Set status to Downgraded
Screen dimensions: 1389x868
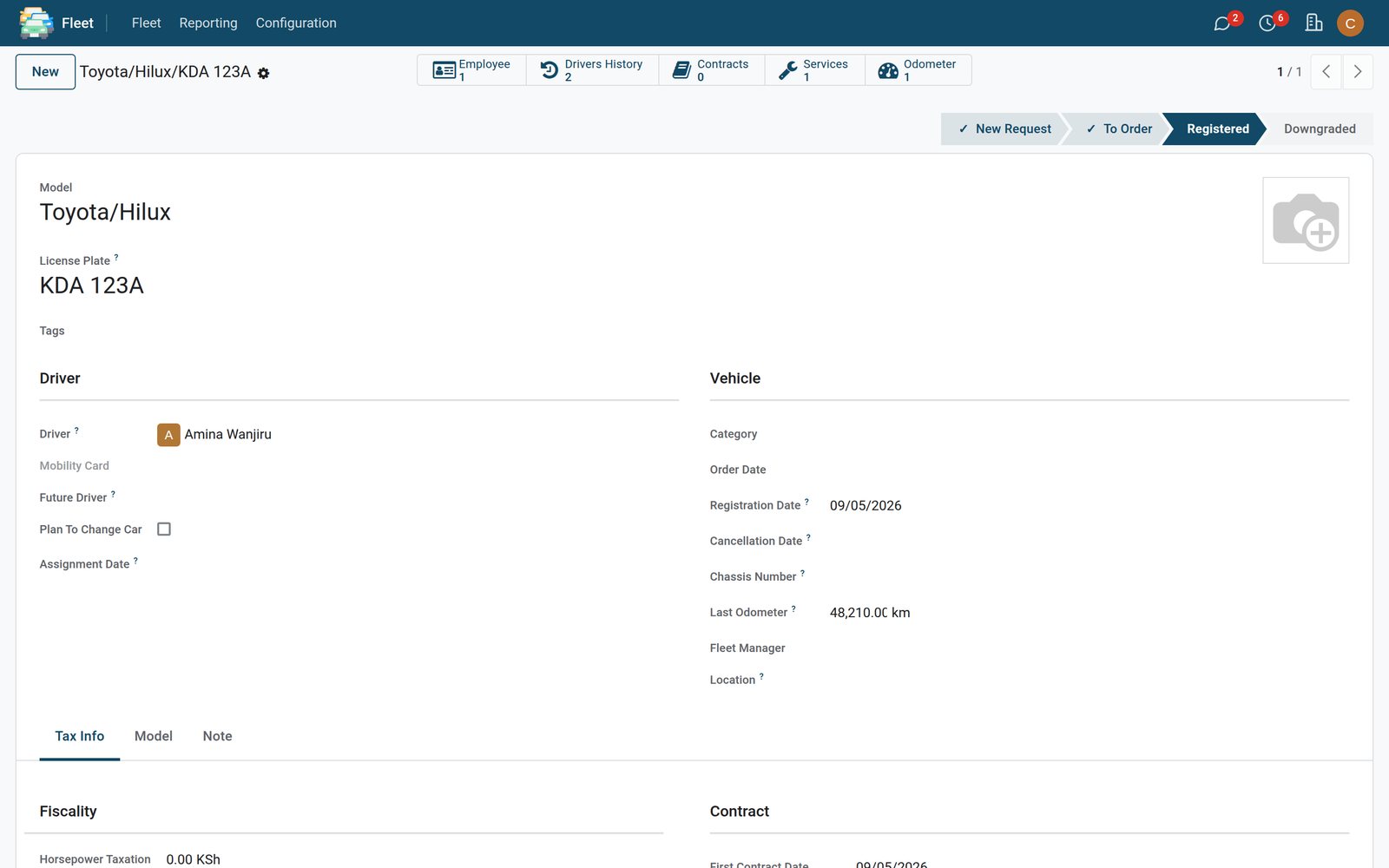point(1320,128)
